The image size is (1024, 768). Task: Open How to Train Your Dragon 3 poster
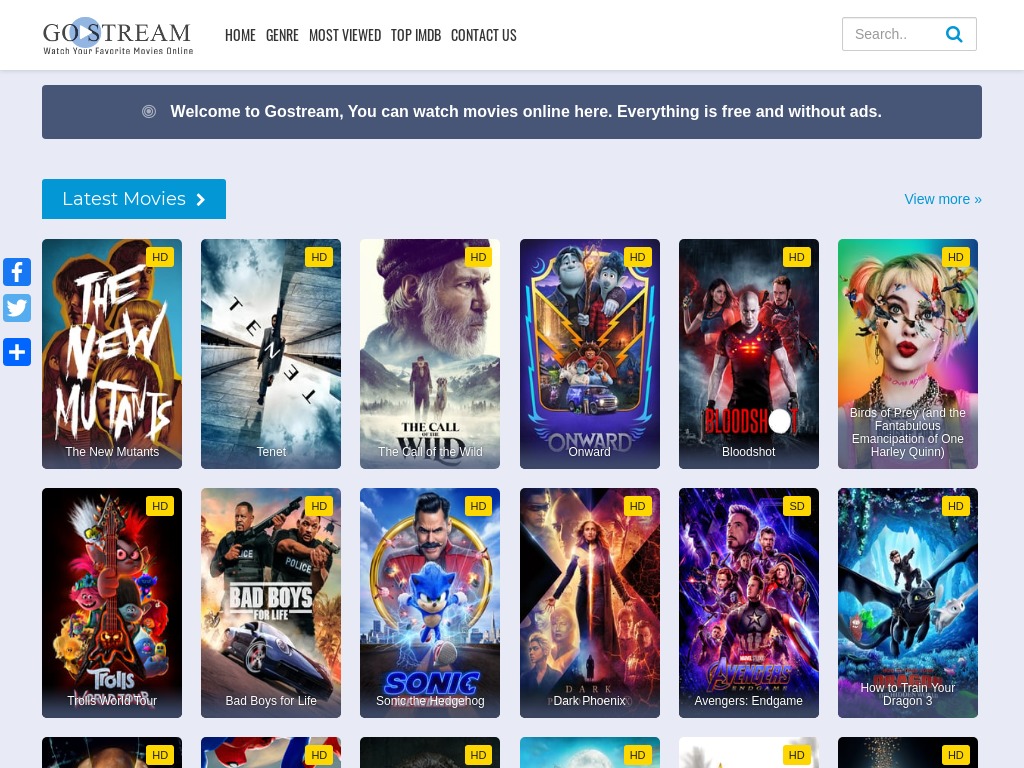pyautogui.click(x=908, y=603)
